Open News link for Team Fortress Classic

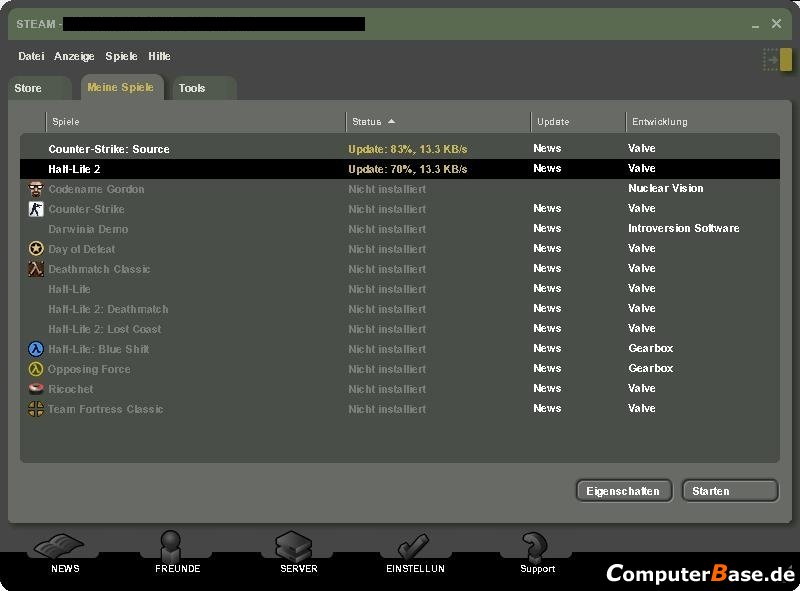click(547, 408)
